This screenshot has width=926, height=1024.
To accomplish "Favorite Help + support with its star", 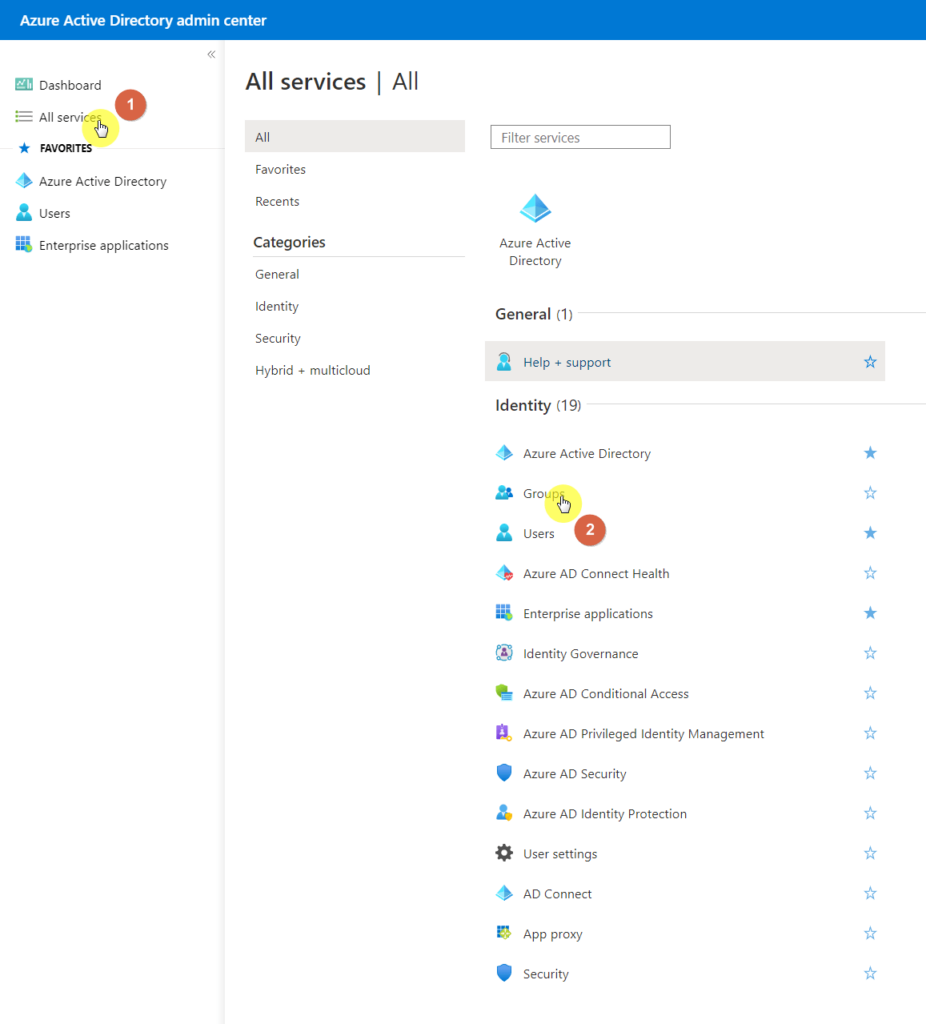I will click(x=870, y=362).
